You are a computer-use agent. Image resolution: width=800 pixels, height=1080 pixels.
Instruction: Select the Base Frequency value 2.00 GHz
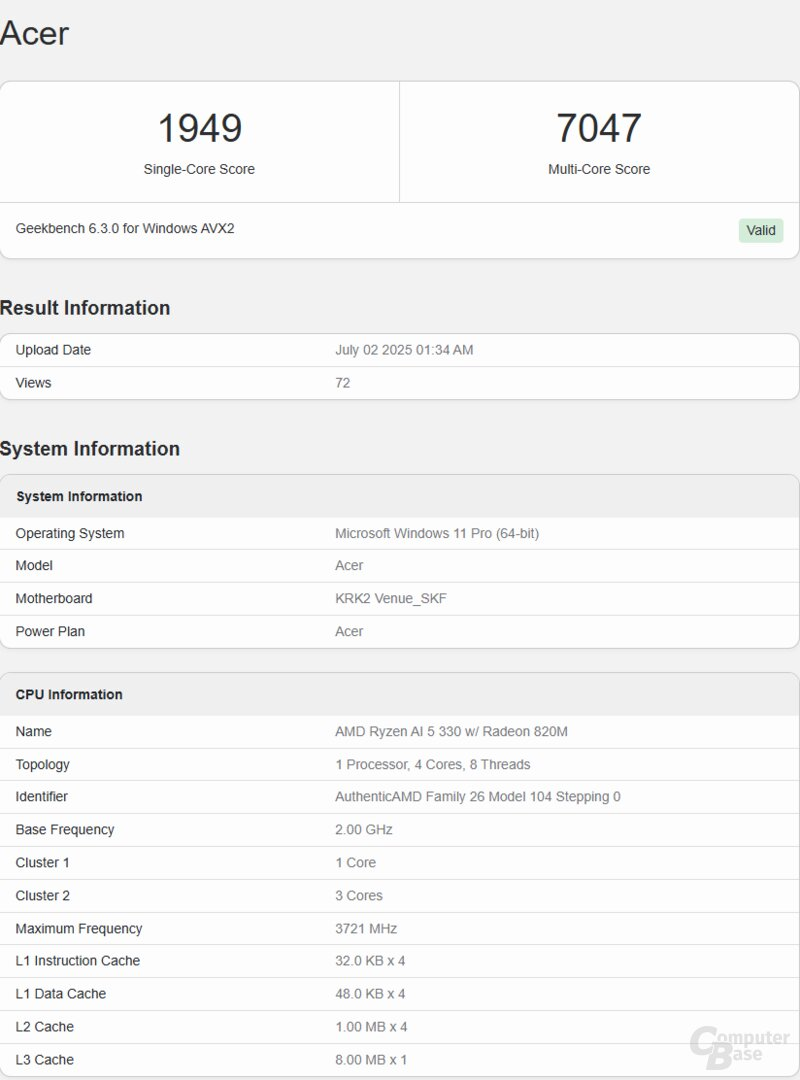point(364,829)
